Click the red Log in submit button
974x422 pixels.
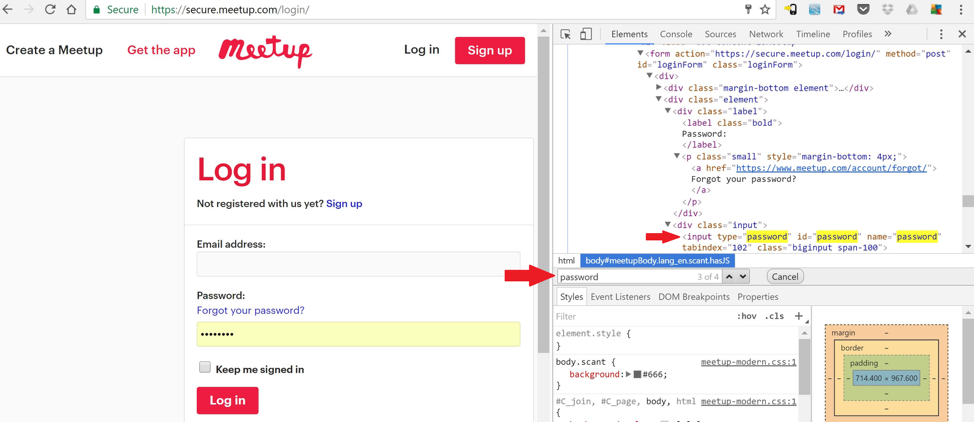coord(227,400)
